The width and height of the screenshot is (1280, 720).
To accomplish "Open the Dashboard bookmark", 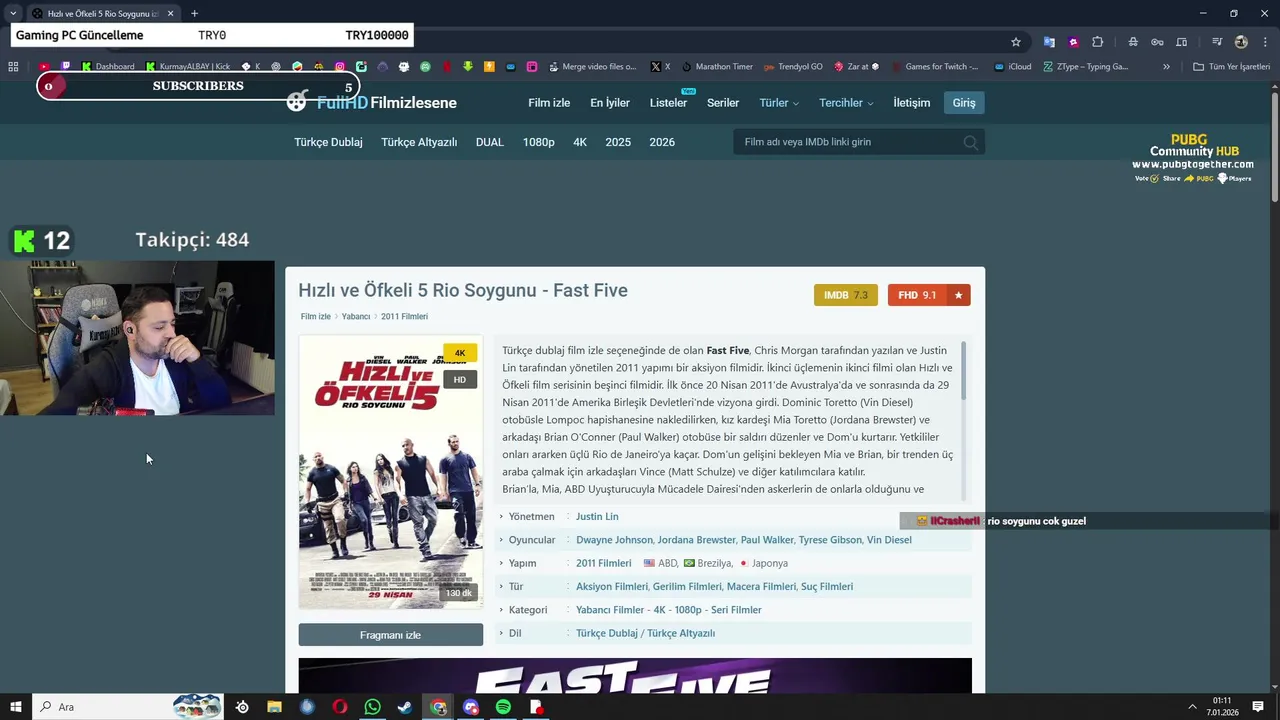I will tap(108, 67).
